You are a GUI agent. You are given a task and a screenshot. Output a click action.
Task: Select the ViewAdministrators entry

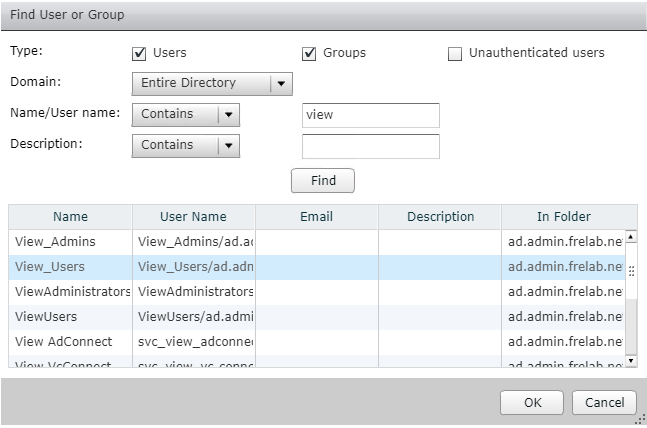(70, 292)
